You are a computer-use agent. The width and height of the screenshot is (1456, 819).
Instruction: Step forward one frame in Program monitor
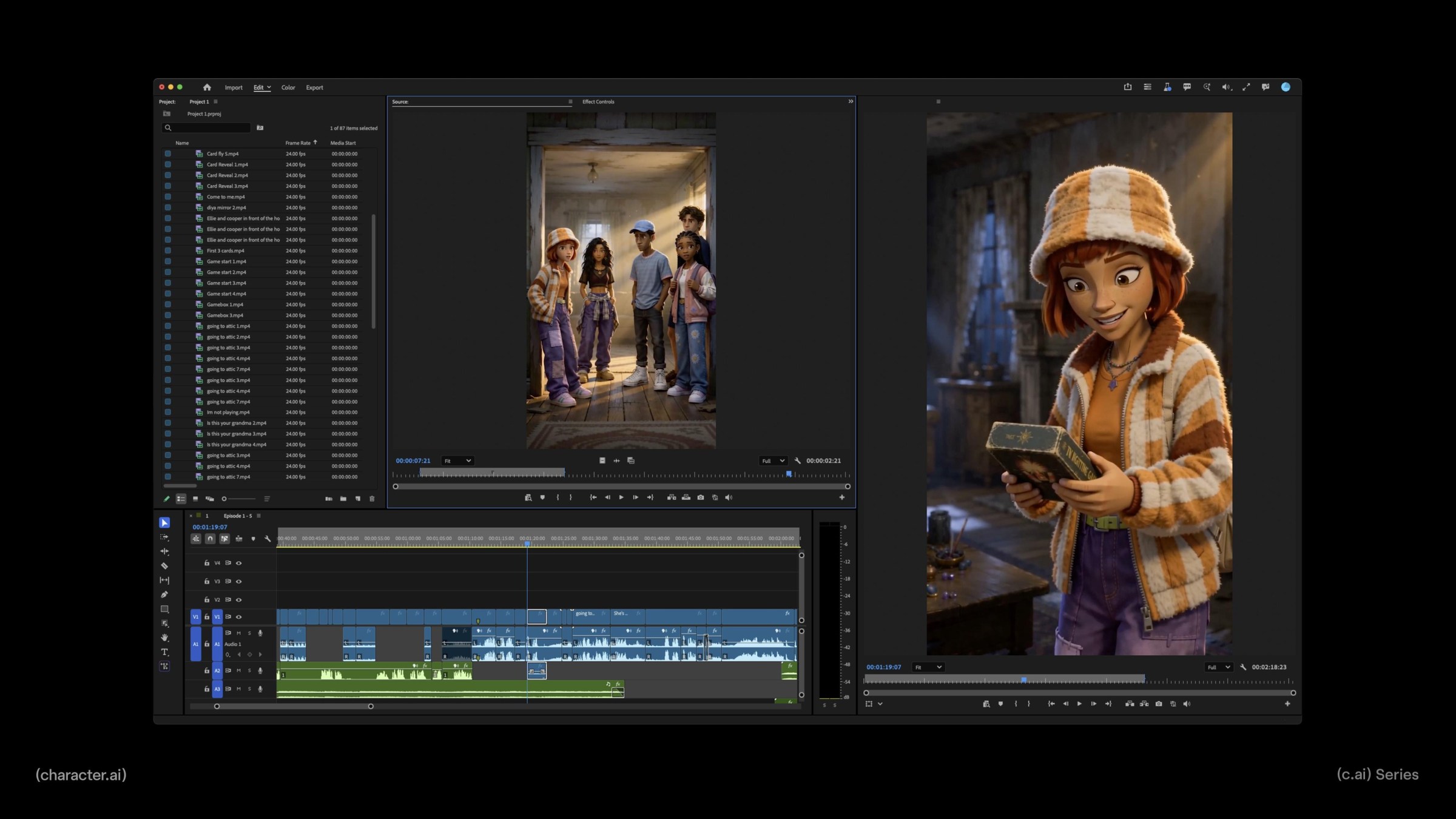tap(1094, 704)
